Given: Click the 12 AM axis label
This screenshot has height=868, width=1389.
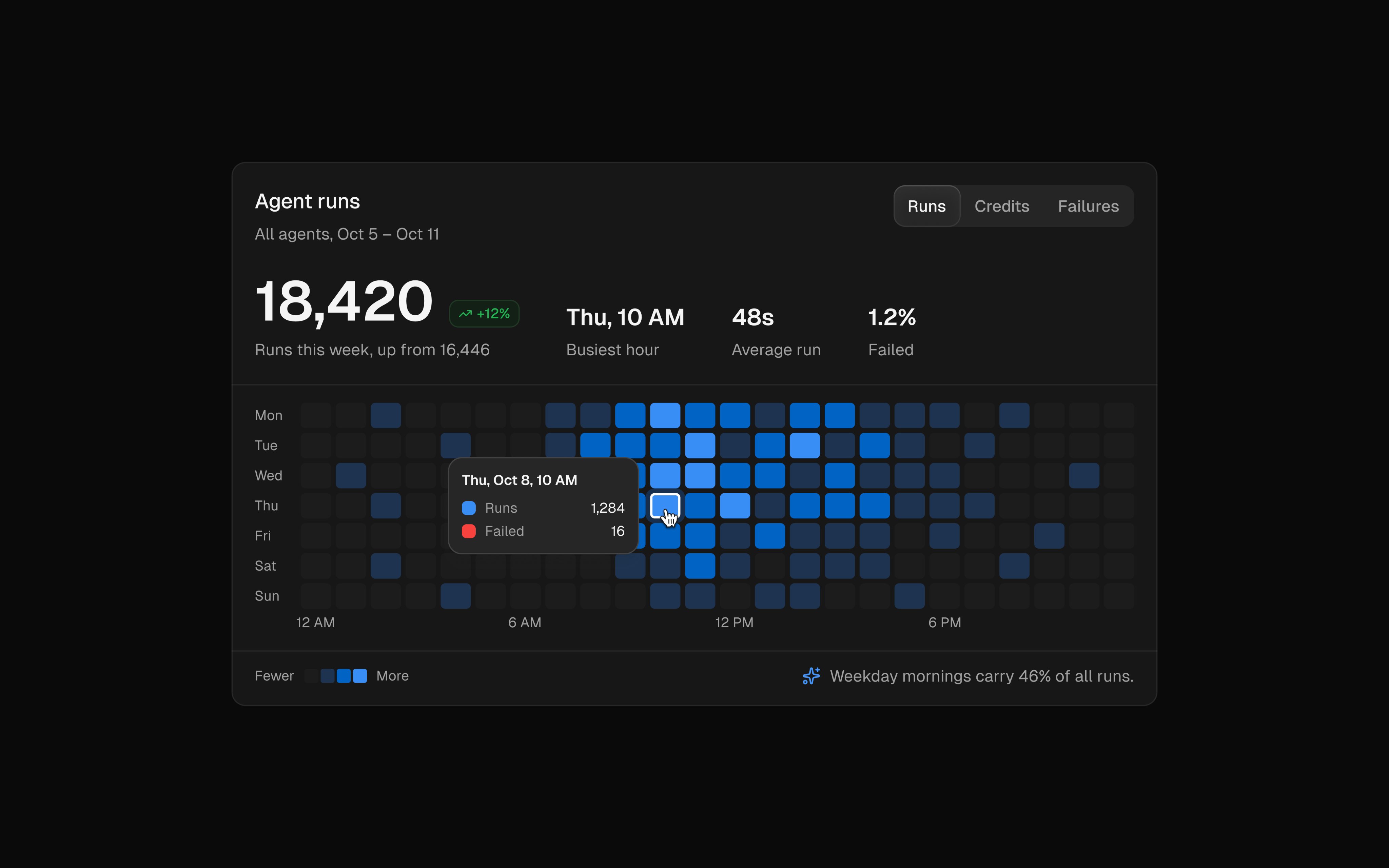Looking at the screenshot, I should (315, 622).
